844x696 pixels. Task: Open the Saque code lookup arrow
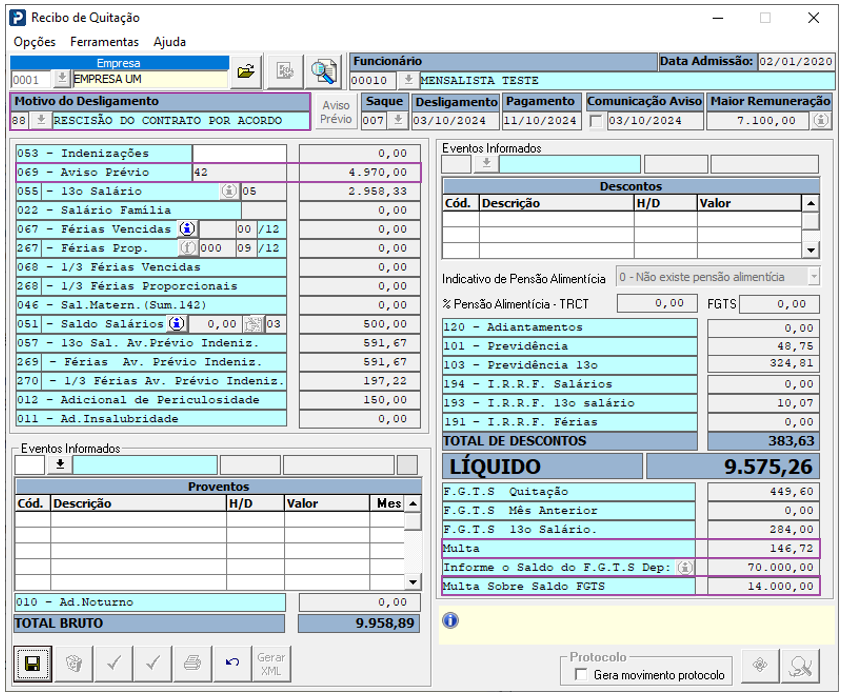[398, 120]
